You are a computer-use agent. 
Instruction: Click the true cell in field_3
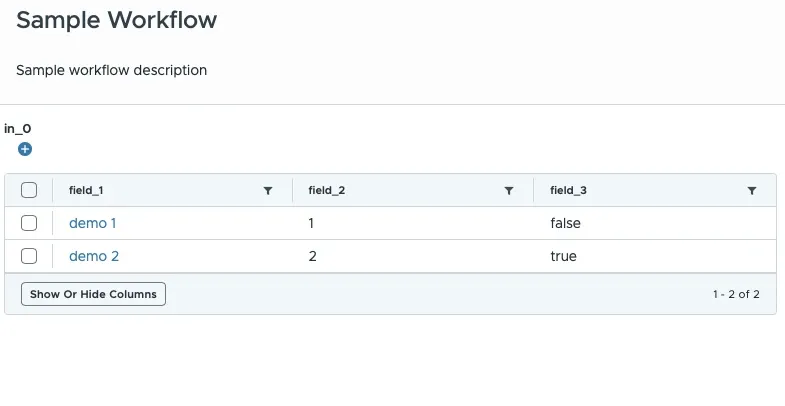click(x=563, y=256)
